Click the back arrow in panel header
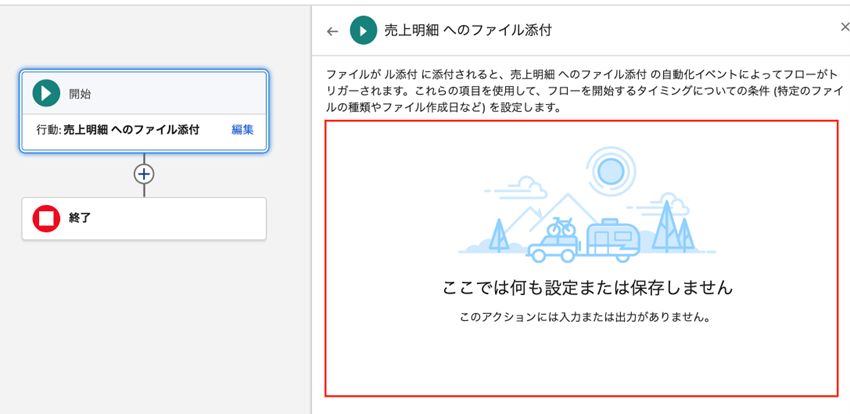 click(333, 31)
